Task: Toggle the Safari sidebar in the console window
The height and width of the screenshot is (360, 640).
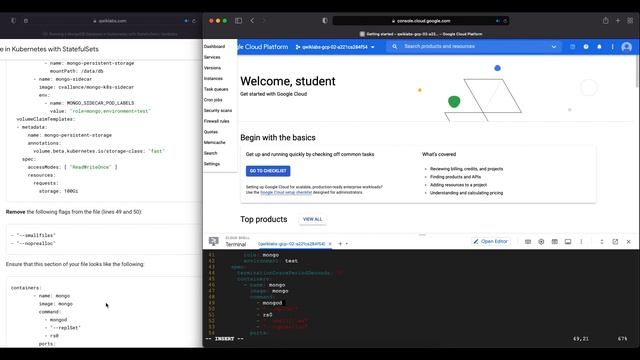Action: (238, 20)
